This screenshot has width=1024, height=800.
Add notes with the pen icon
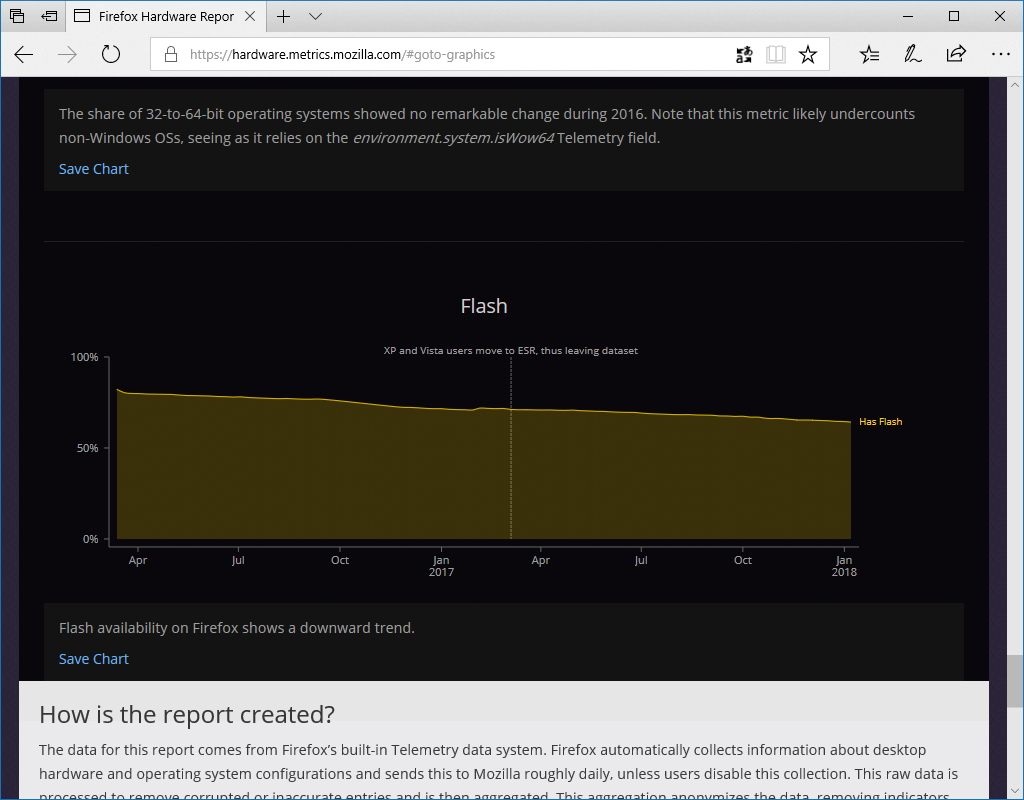pos(912,54)
